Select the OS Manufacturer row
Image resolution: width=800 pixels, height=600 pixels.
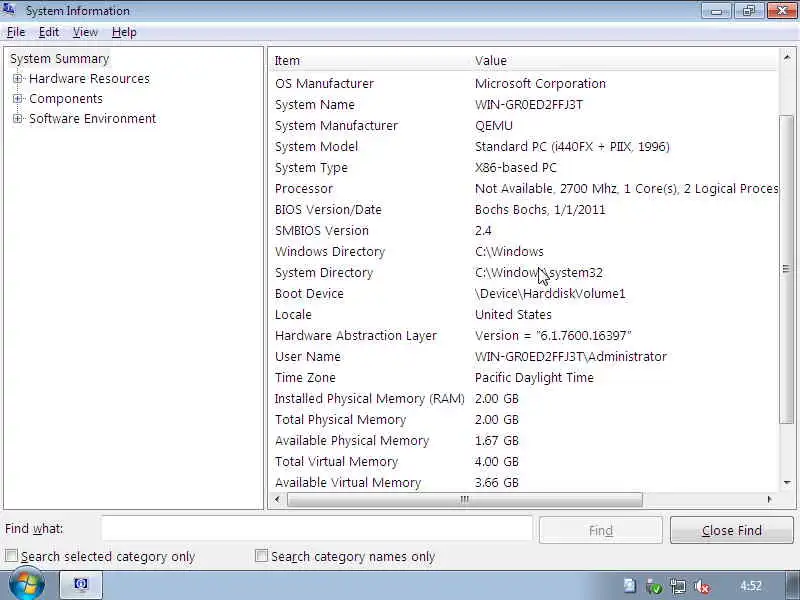coord(524,84)
